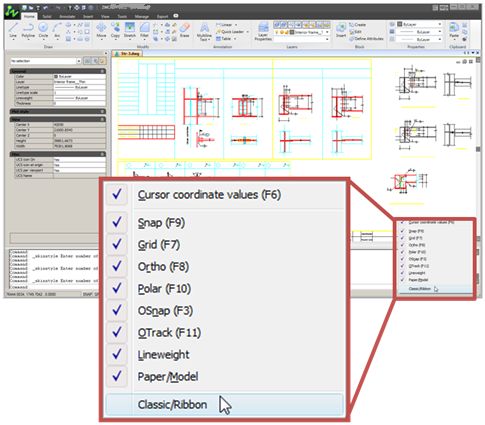This screenshot has width=485, height=425.
Task: Expand the Line tool dropdown arrow
Action: [x=13, y=40]
